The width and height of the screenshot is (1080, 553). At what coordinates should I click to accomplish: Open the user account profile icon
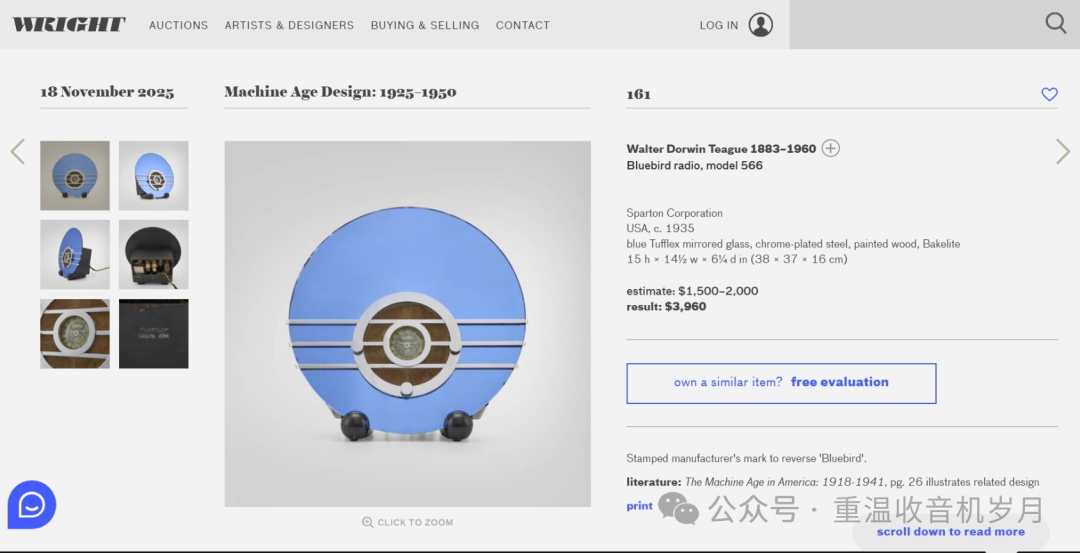[x=761, y=25]
